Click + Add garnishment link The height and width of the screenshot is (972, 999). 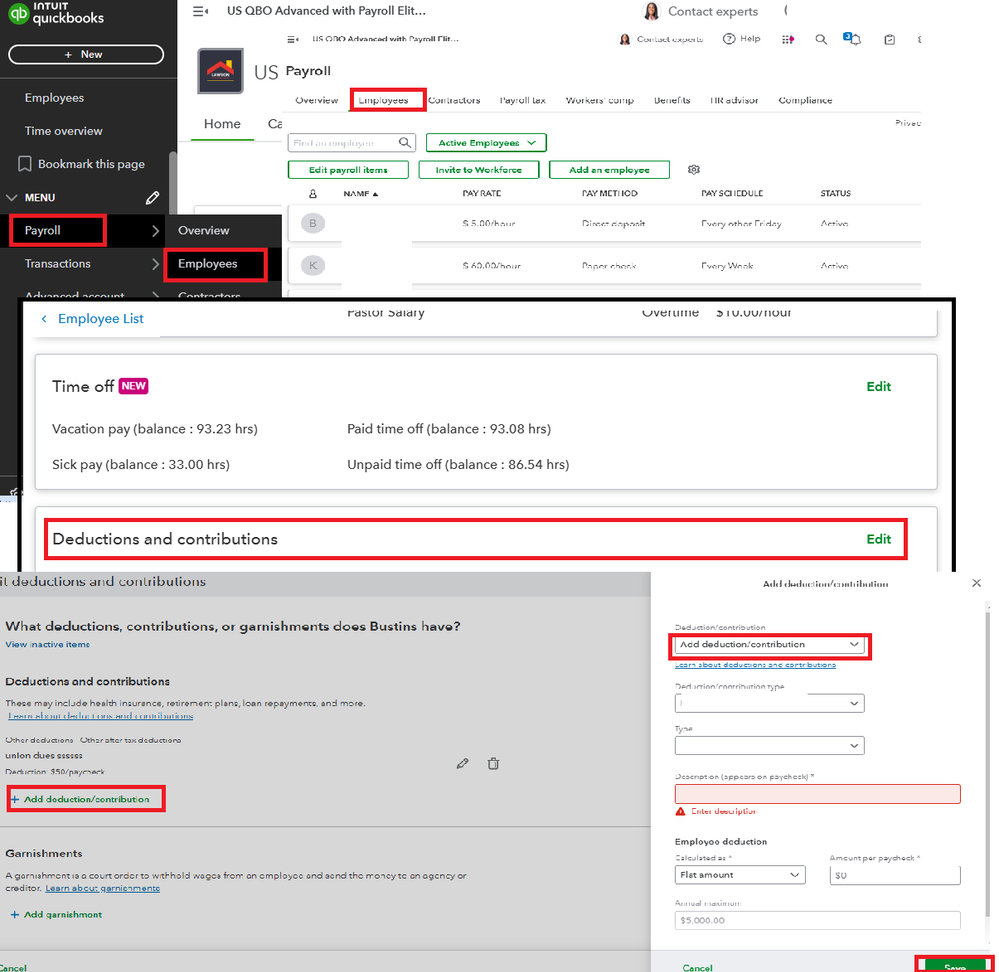56,915
